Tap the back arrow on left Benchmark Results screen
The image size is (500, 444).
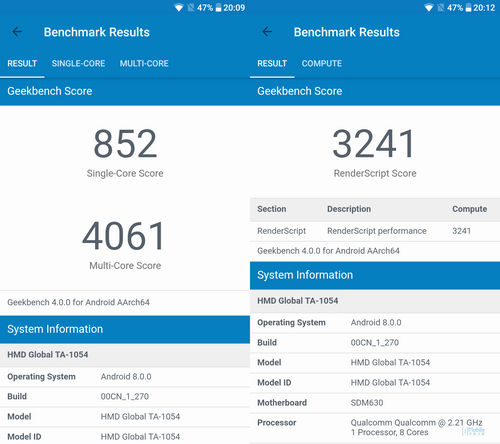tap(17, 32)
